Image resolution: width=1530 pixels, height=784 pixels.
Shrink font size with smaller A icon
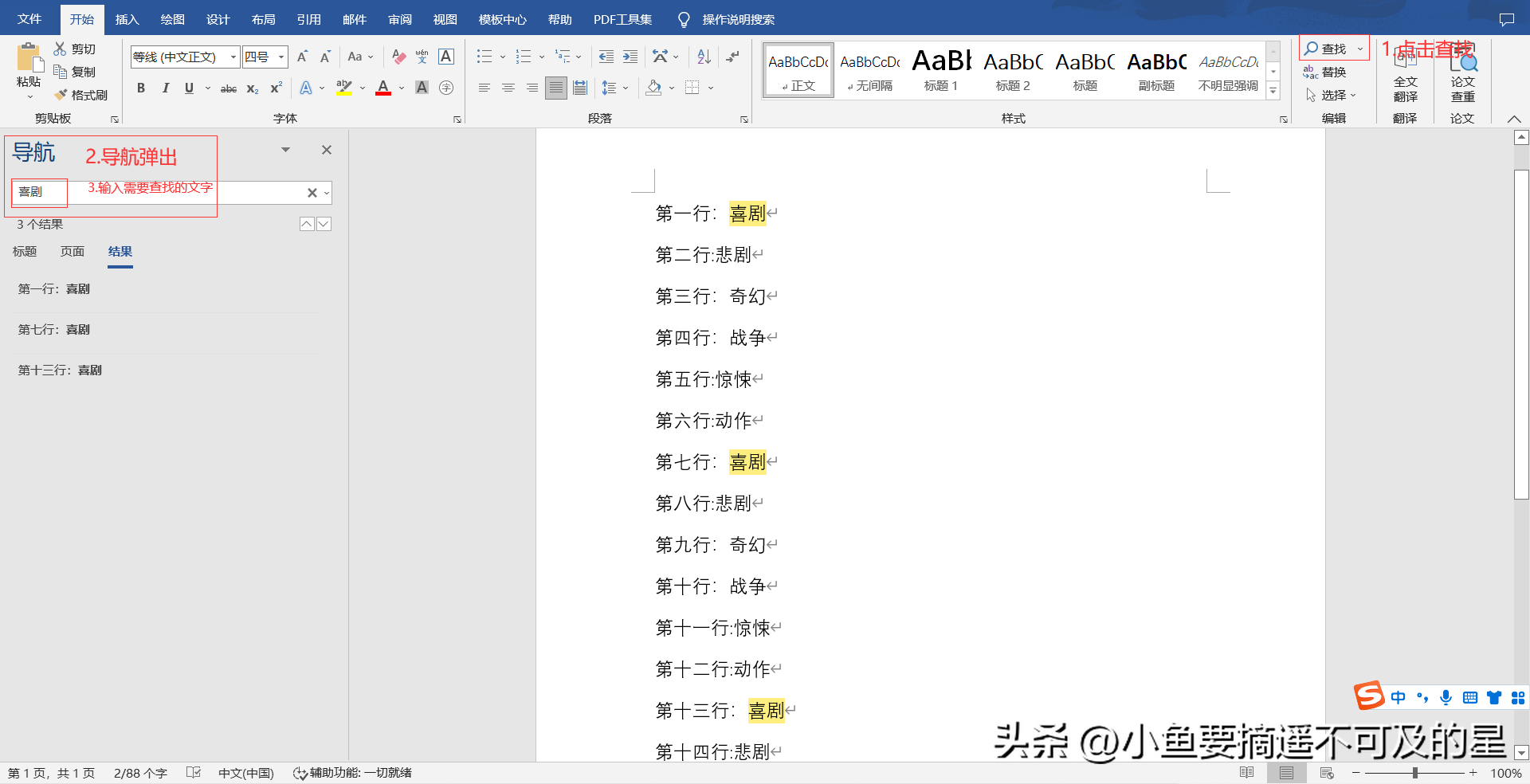[x=325, y=57]
